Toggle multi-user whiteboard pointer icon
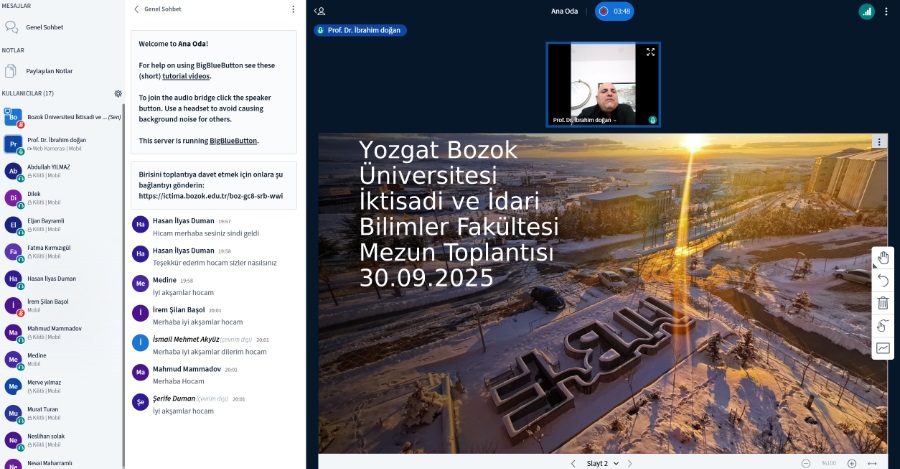Image resolution: width=900 pixels, height=469 pixels. click(883, 326)
